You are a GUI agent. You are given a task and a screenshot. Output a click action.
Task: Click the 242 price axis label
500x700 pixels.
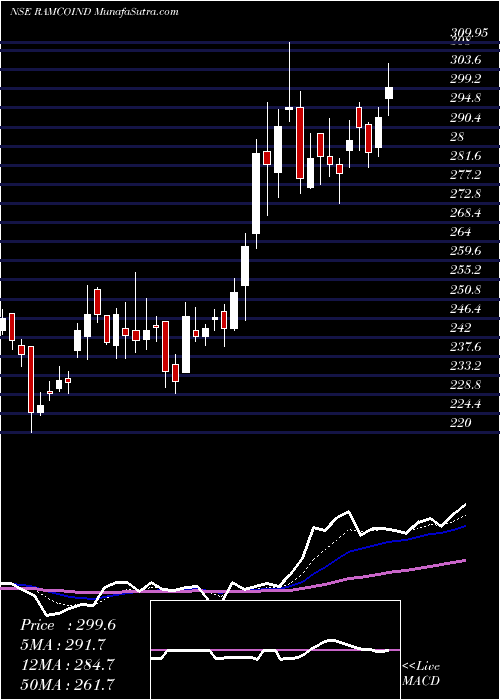[461, 328]
